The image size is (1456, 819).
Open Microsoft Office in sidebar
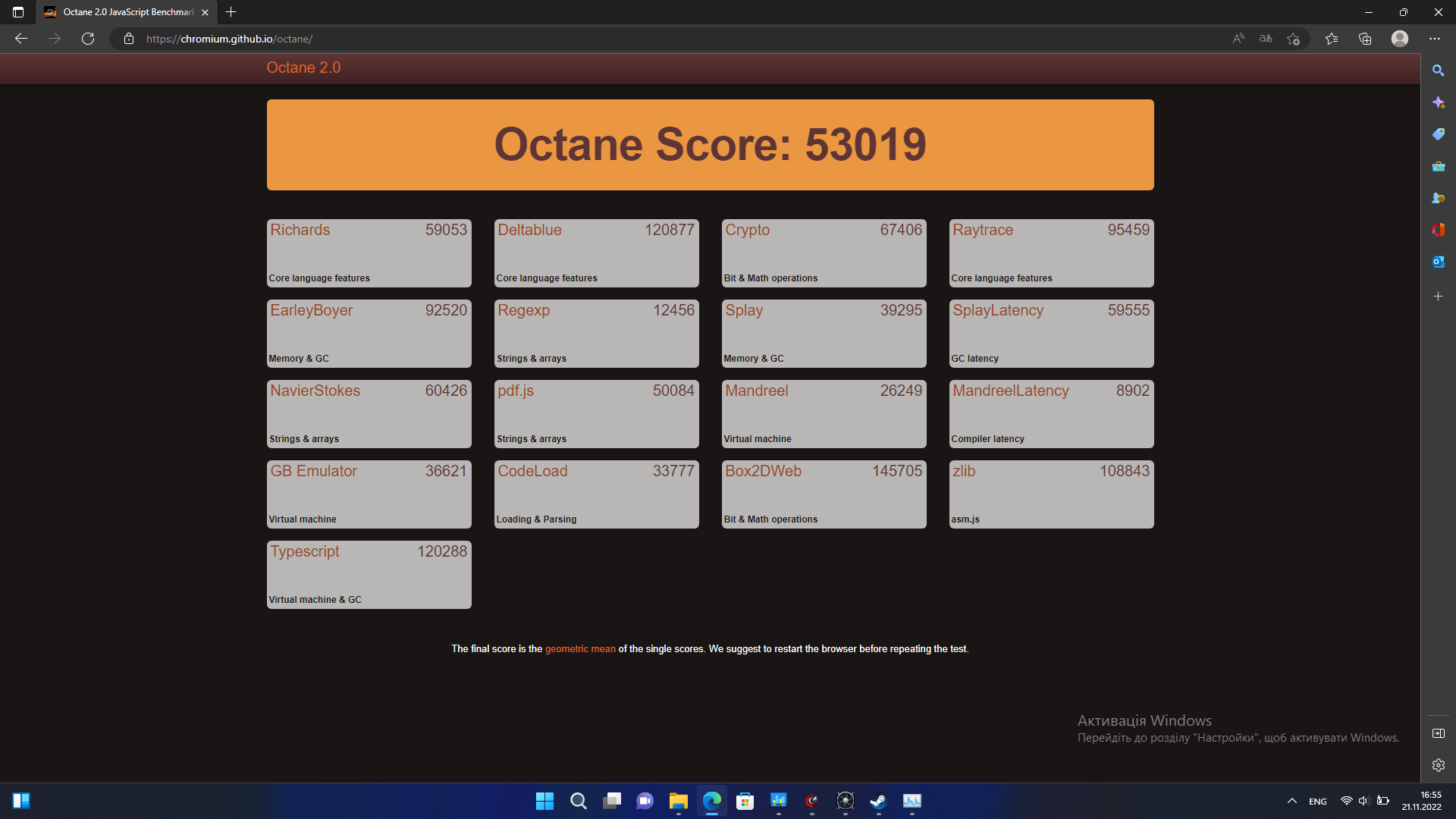coord(1439,230)
